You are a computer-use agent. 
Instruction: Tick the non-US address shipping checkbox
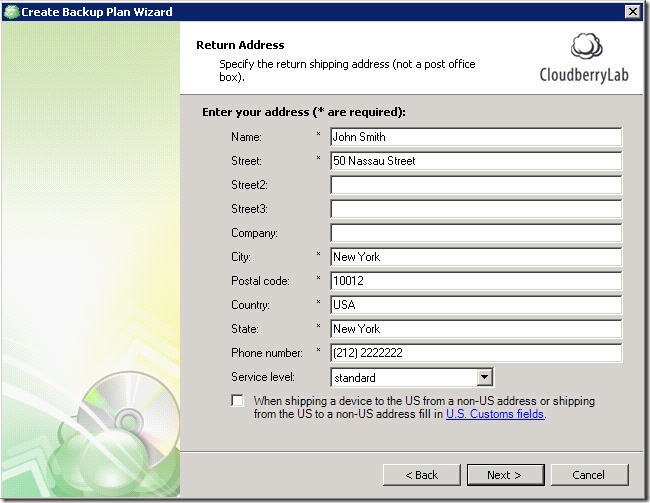pos(238,401)
